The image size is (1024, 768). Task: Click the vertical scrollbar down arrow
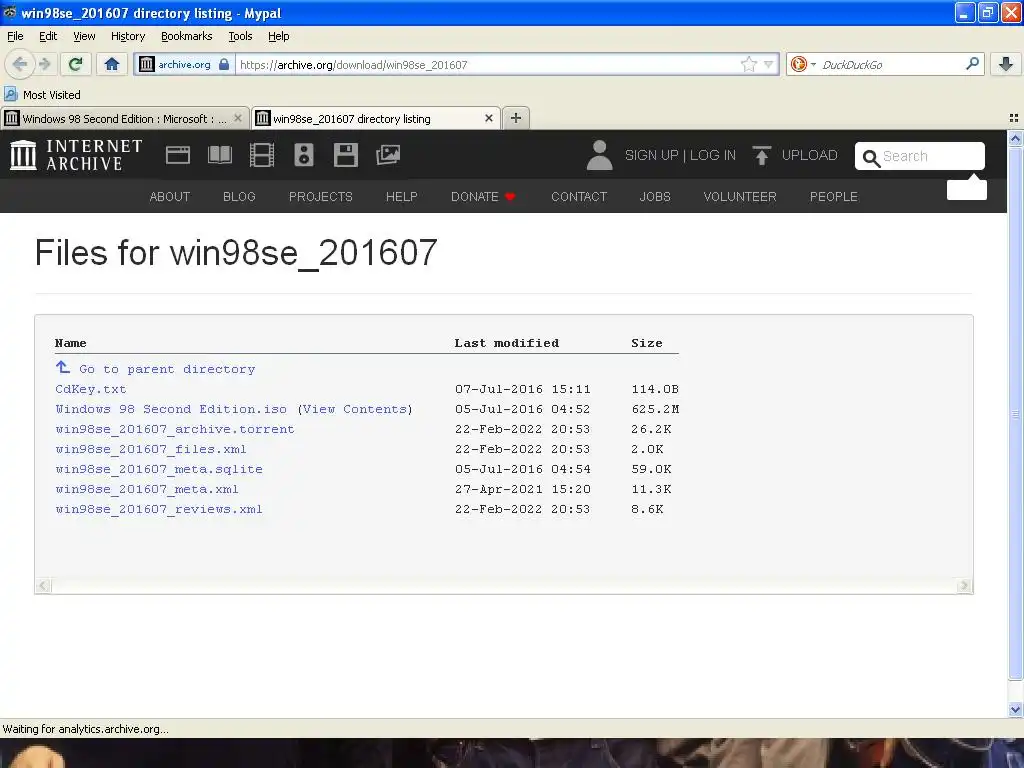(1015, 709)
